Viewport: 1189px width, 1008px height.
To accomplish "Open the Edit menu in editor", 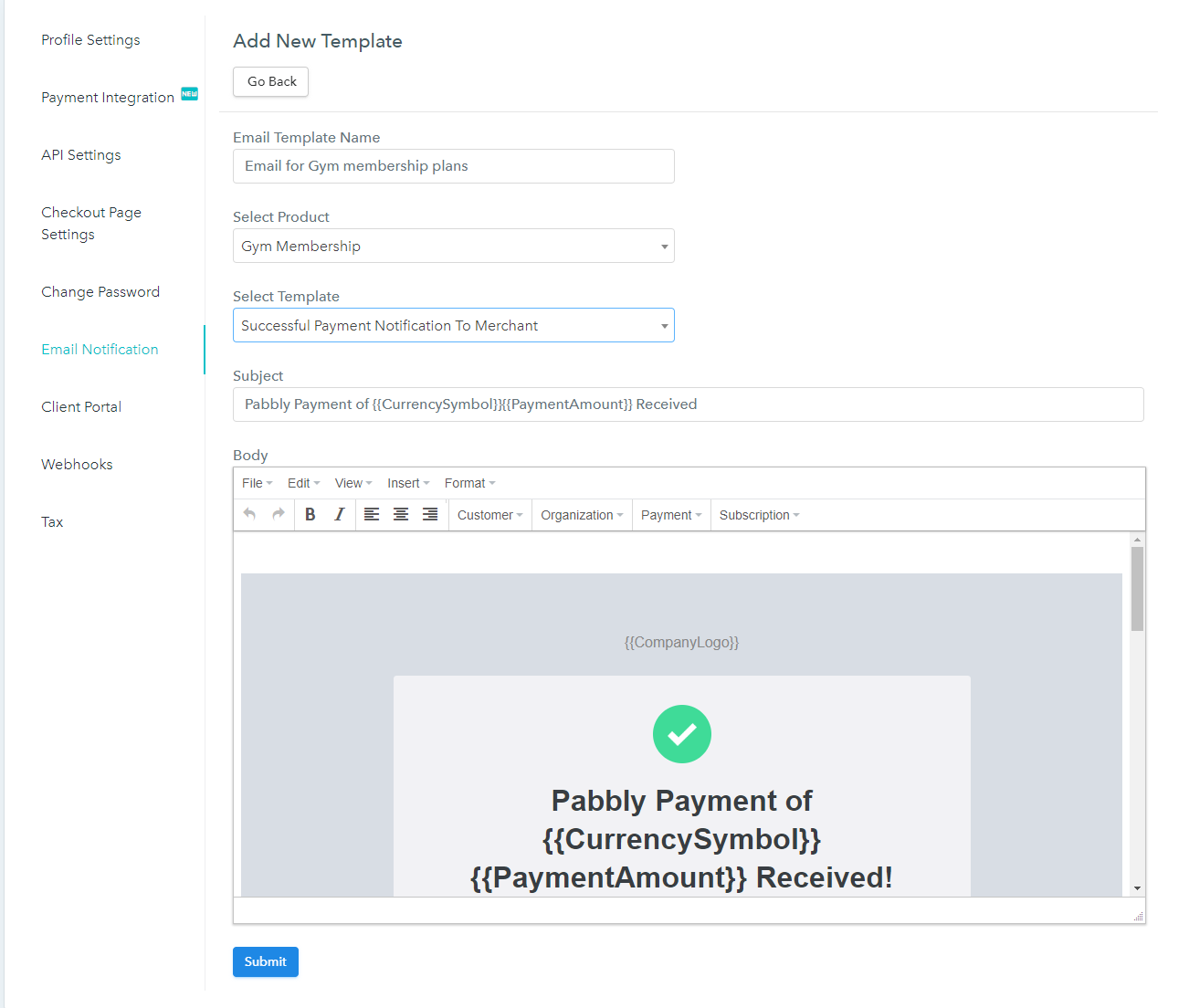I will pyautogui.click(x=303, y=483).
